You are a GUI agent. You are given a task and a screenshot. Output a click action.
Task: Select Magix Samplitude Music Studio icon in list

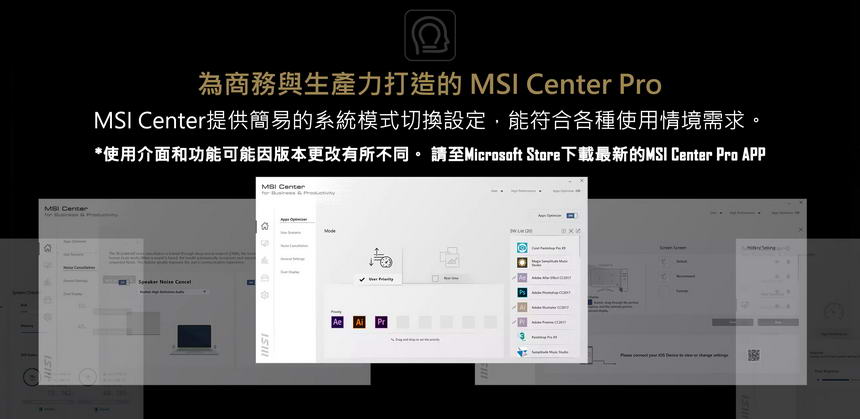point(522,263)
